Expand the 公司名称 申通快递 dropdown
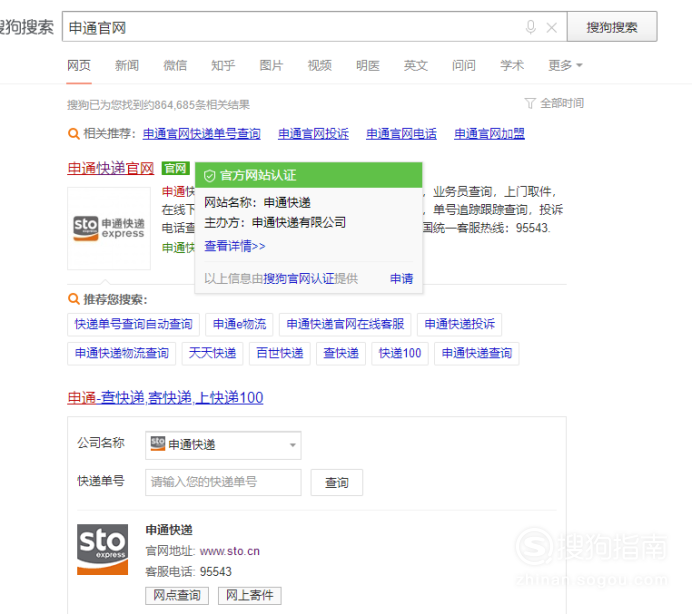The width and height of the screenshot is (692, 614). [223, 445]
